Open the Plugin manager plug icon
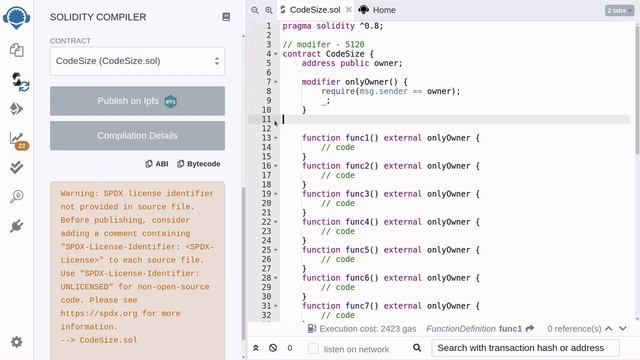Image resolution: width=640 pixels, height=360 pixels. 16,226
